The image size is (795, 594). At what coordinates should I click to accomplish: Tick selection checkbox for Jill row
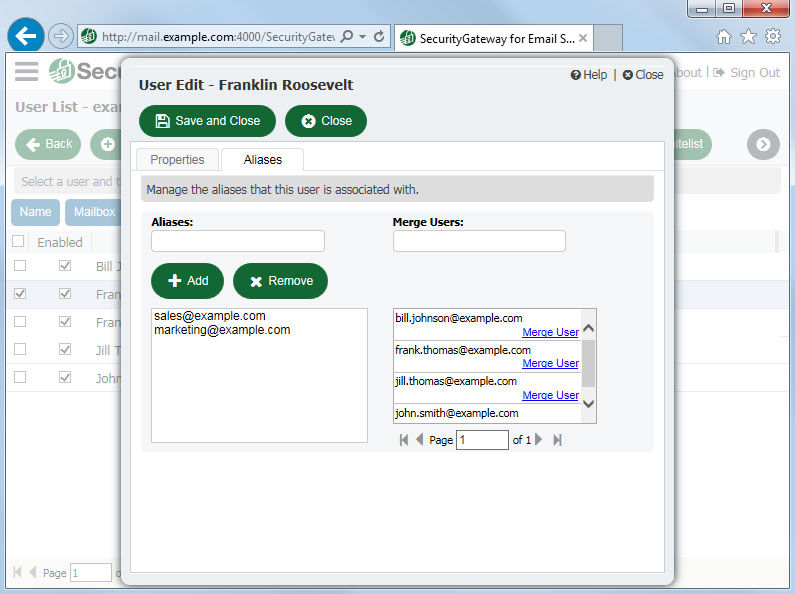20,349
